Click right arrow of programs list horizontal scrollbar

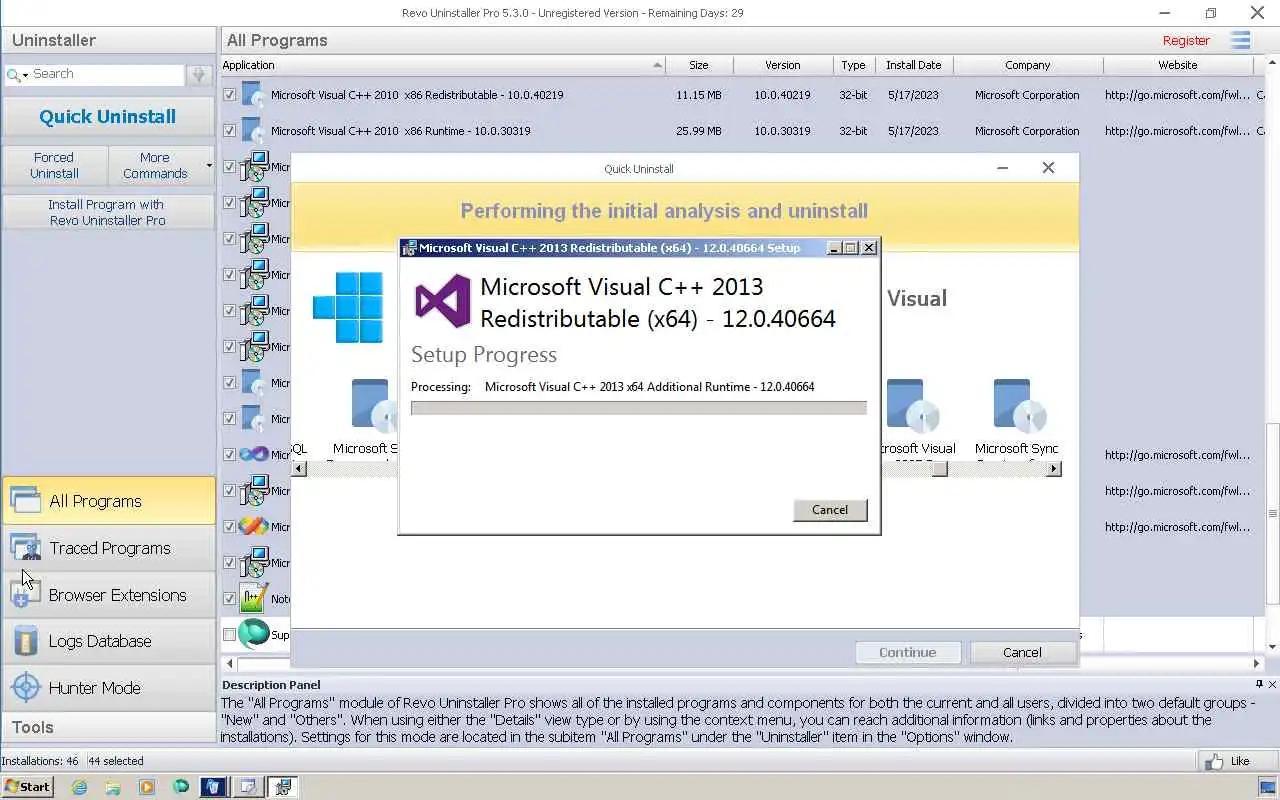(1257, 663)
